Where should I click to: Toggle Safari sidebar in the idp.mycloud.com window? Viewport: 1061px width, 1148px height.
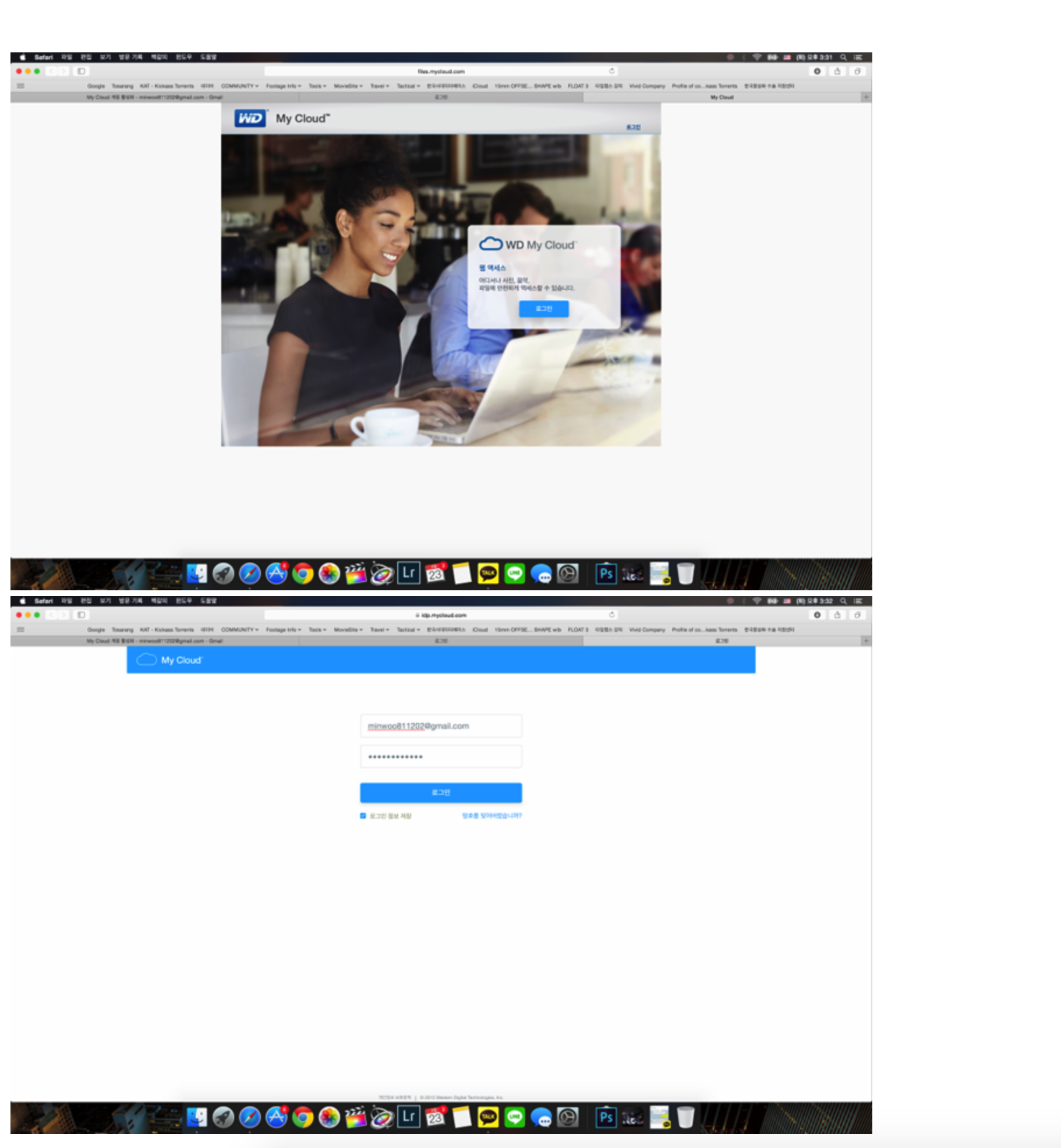point(82,615)
